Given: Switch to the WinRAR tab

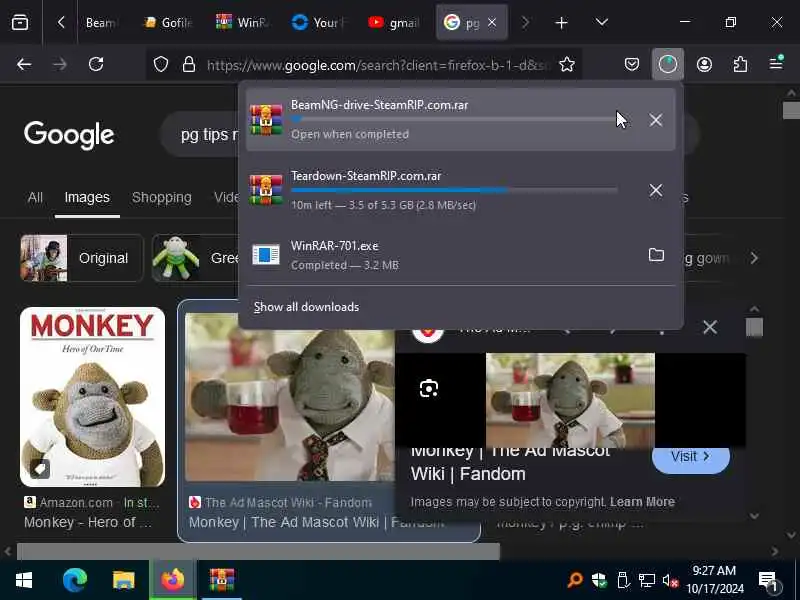Looking at the screenshot, I should pyautogui.click(x=243, y=22).
